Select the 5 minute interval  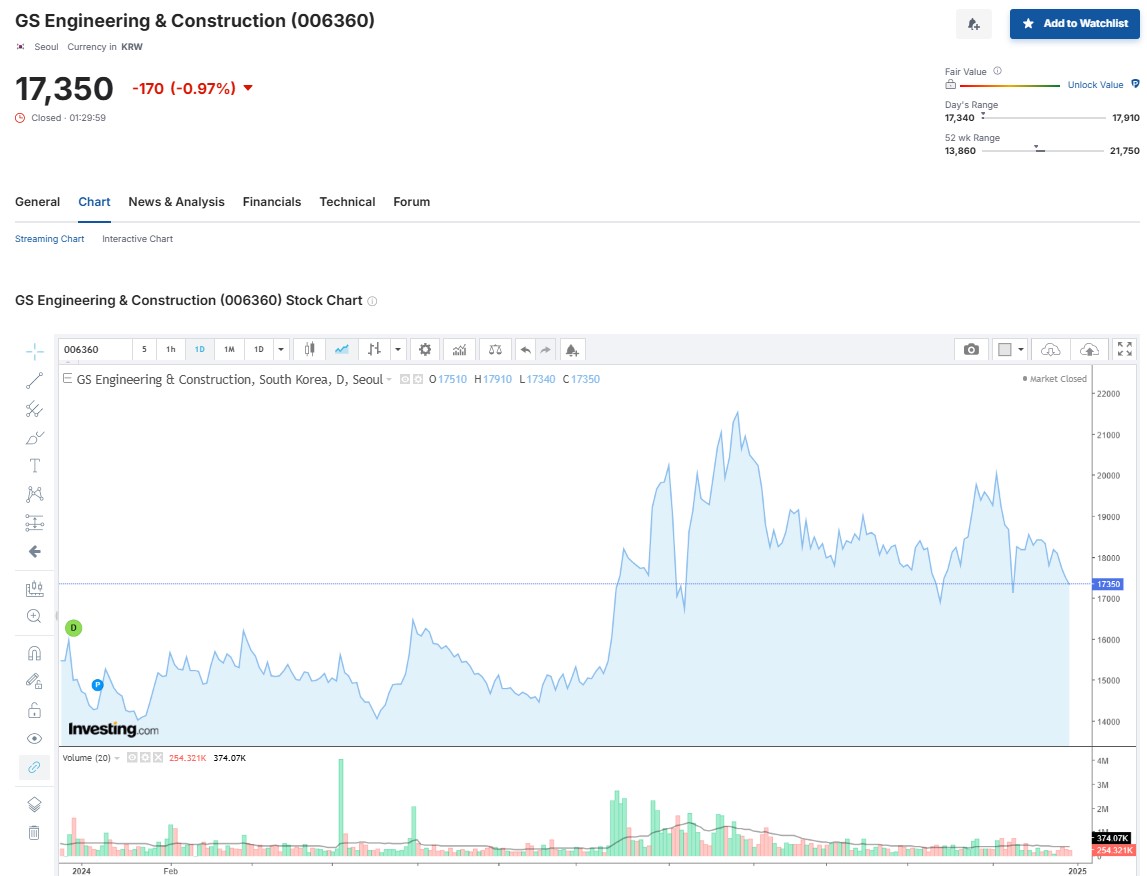[144, 350]
